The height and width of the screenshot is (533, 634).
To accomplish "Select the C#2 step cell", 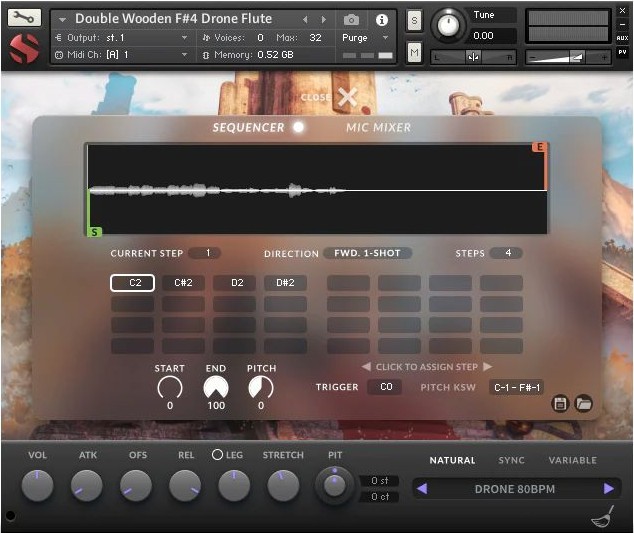I will click(183, 283).
